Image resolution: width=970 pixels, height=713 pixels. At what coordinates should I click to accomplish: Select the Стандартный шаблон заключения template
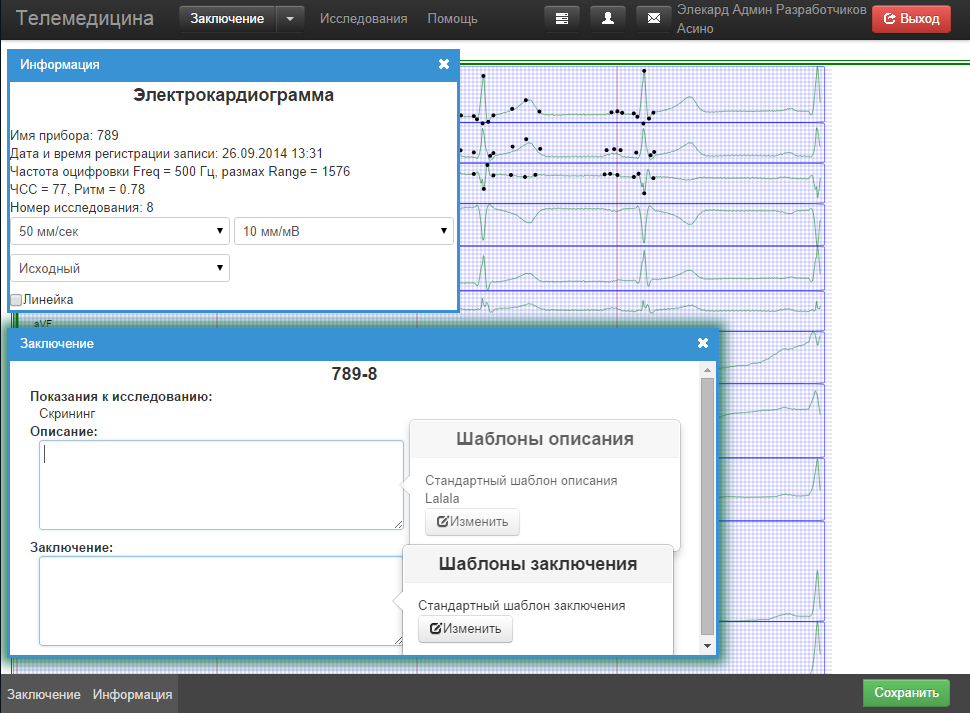click(521, 605)
